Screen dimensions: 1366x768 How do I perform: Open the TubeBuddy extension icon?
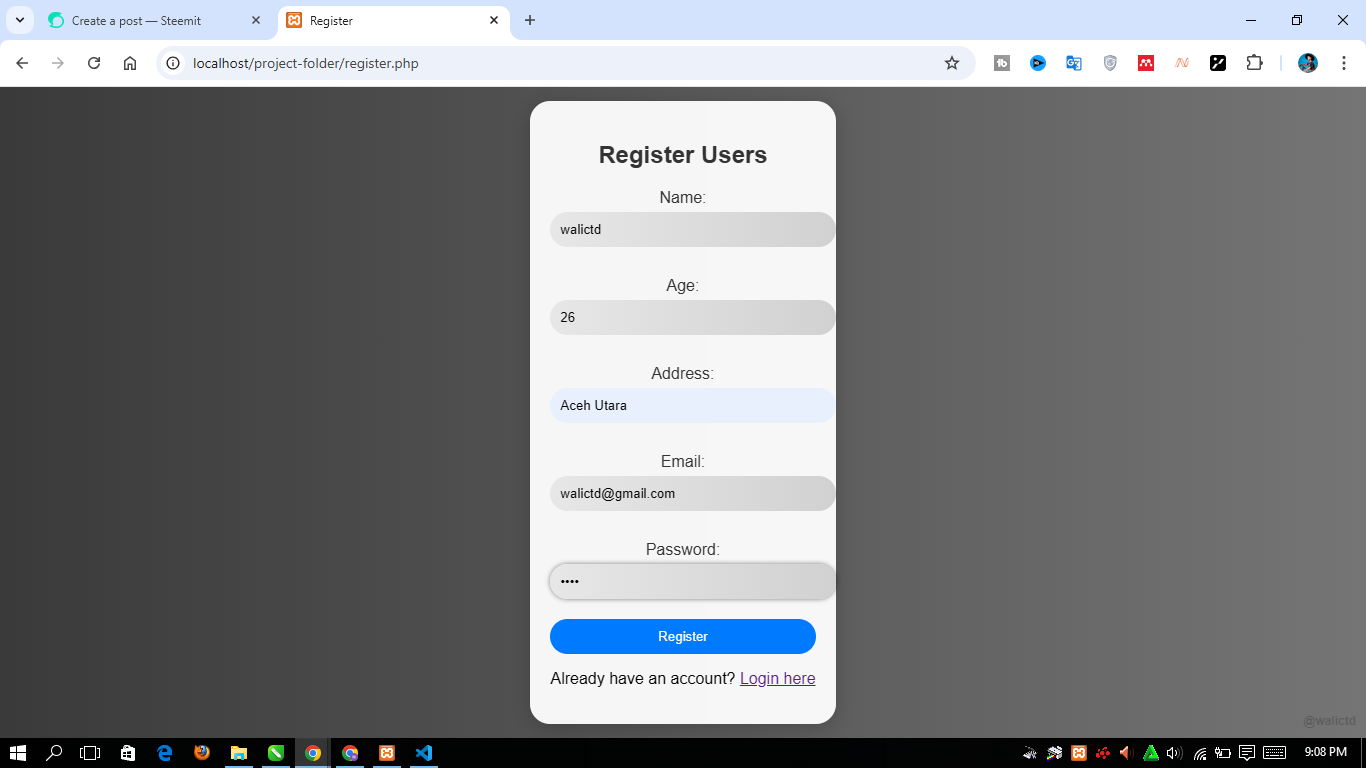click(x=1002, y=63)
